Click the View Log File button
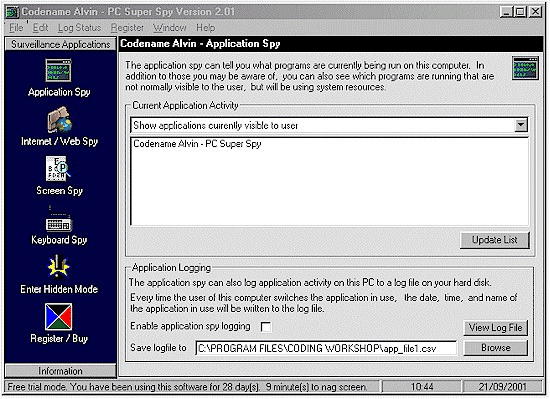The image size is (550, 399). 495,327
